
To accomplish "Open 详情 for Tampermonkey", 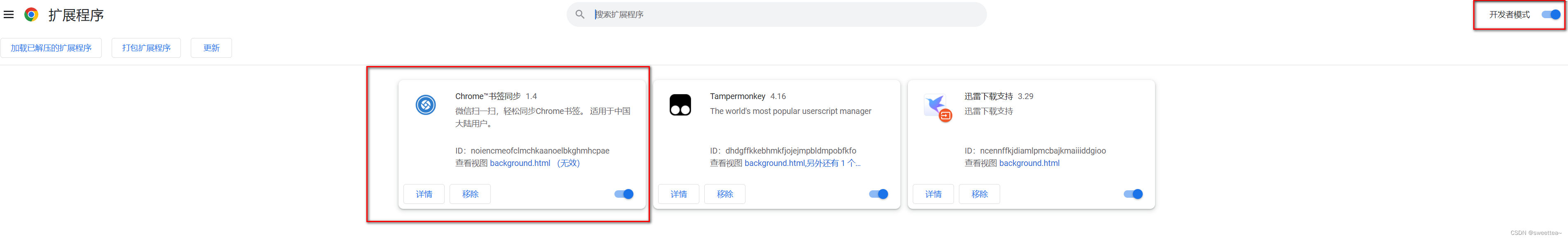I will (679, 194).
